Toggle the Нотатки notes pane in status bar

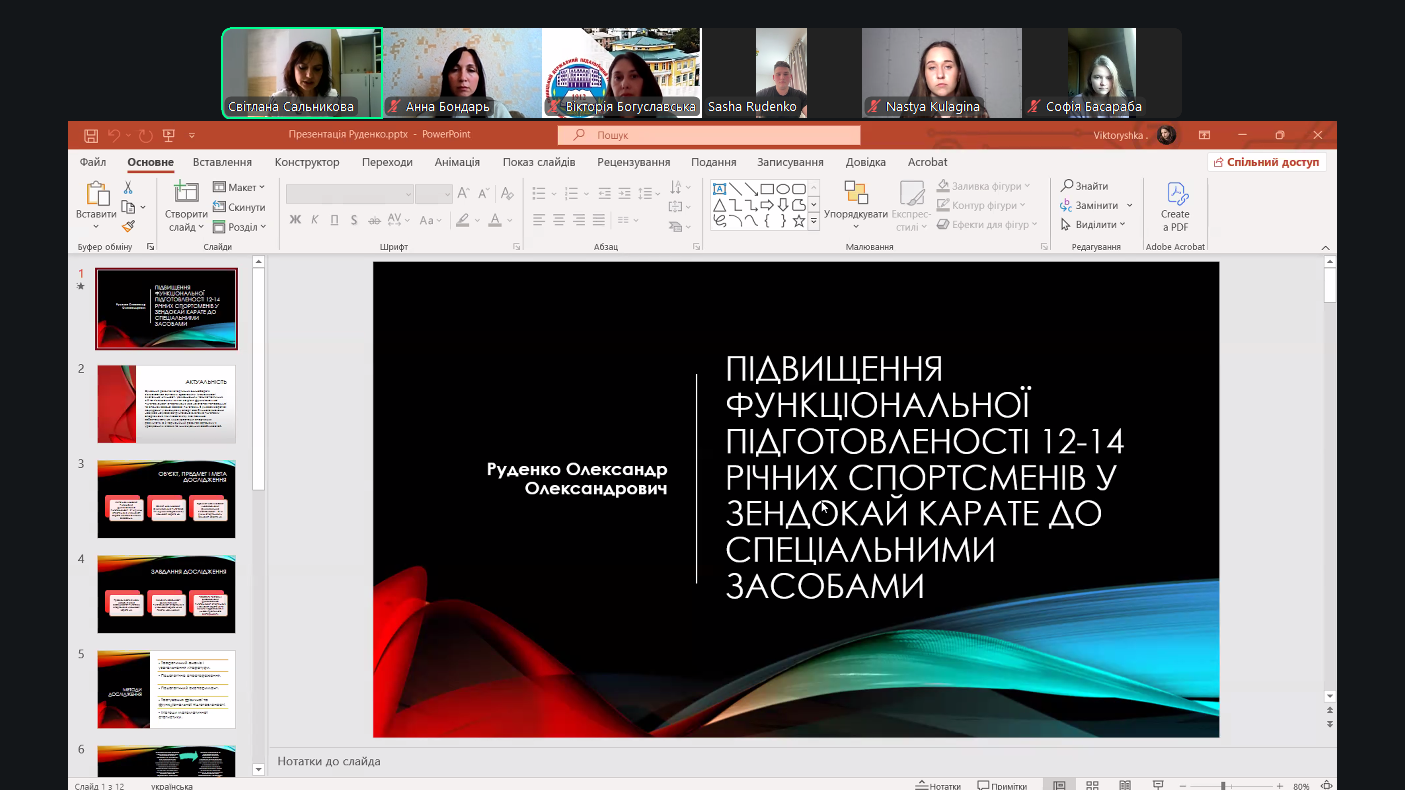coord(938,785)
